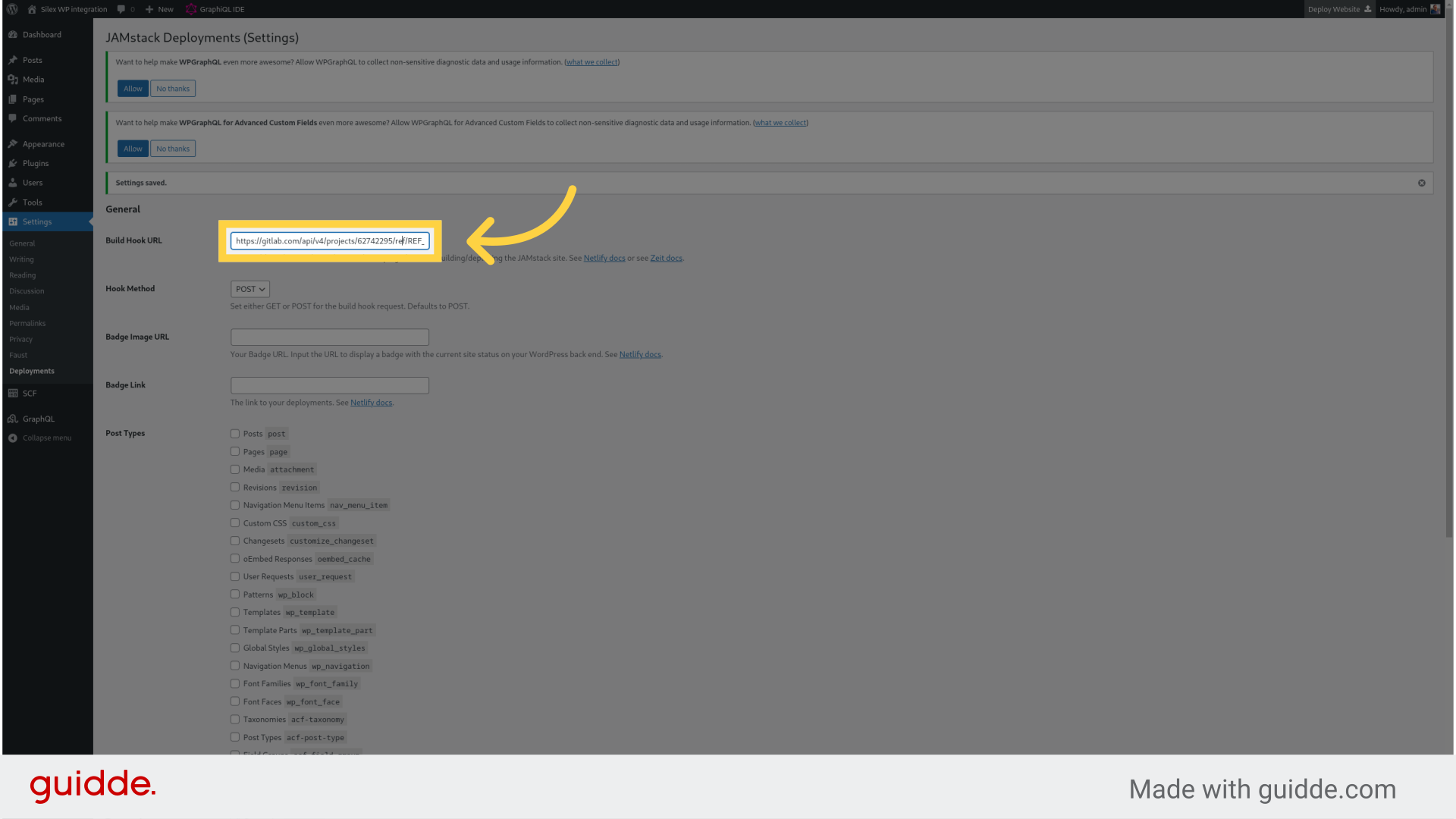Click the General settings menu item

coord(22,242)
